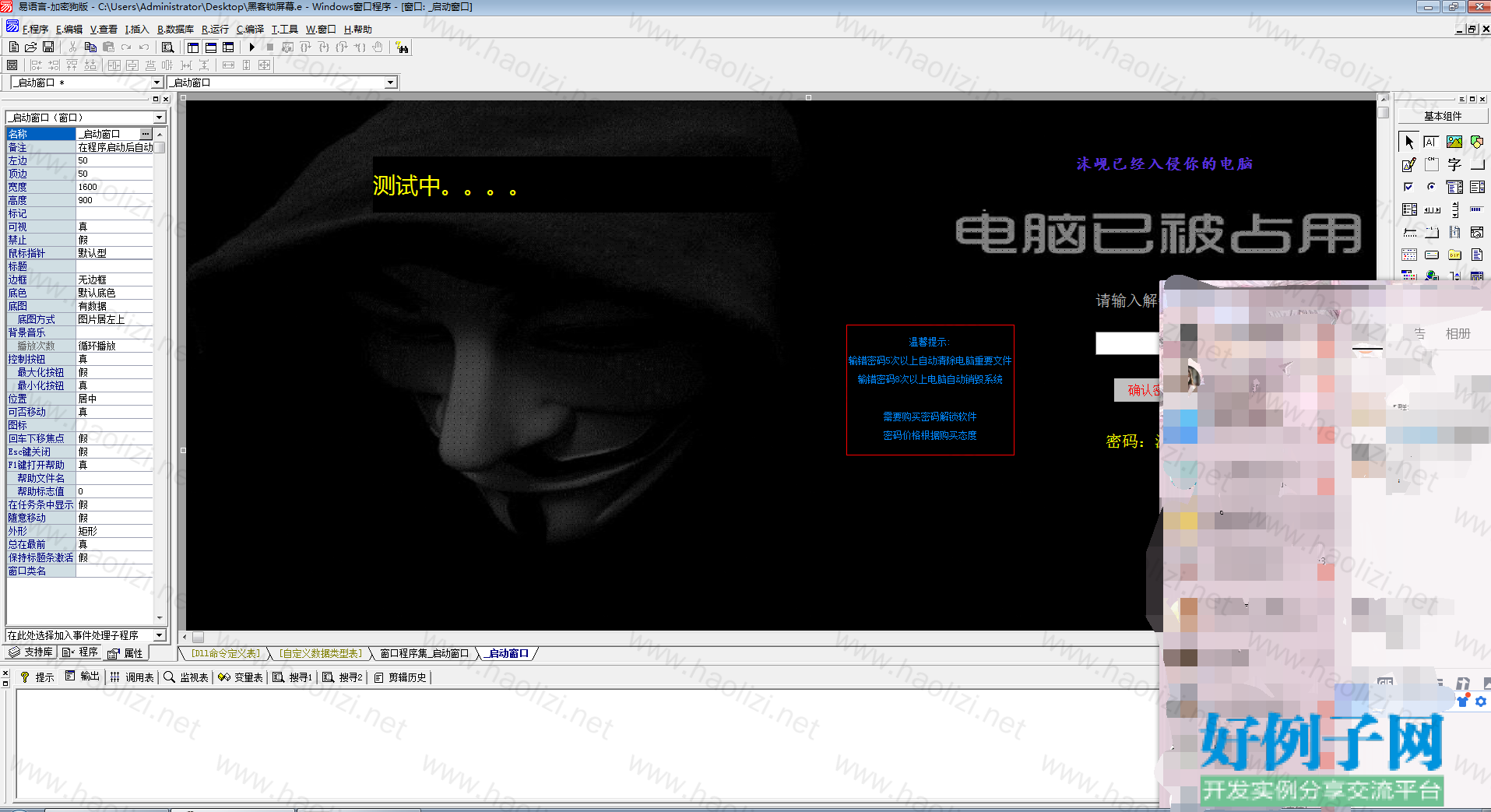
Task: Switch to the 窗口程序集_启动窗口 tab
Action: [424, 653]
